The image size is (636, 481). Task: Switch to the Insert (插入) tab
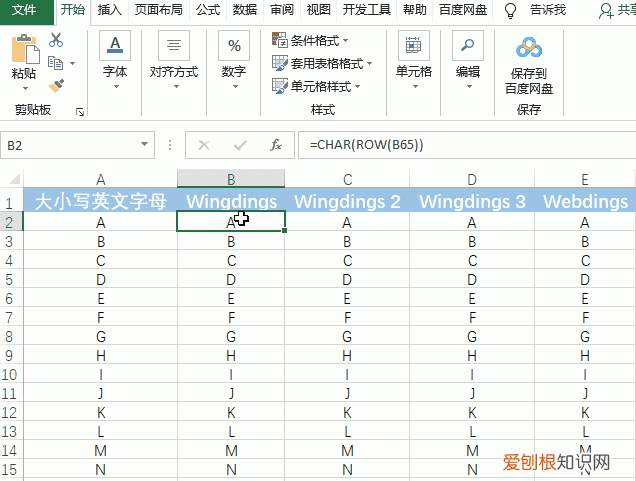pos(110,10)
